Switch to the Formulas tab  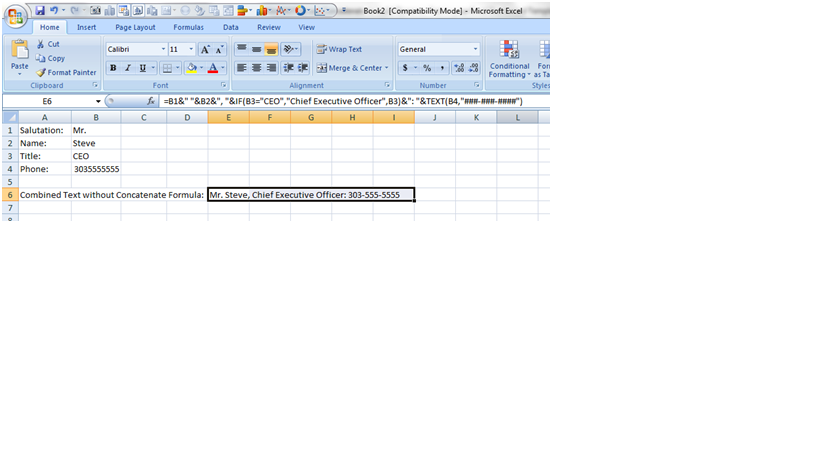pyautogui.click(x=188, y=27)
